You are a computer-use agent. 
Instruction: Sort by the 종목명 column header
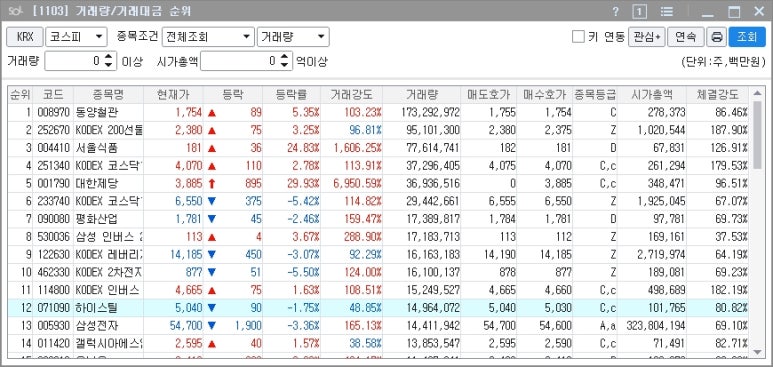point(108,95)
